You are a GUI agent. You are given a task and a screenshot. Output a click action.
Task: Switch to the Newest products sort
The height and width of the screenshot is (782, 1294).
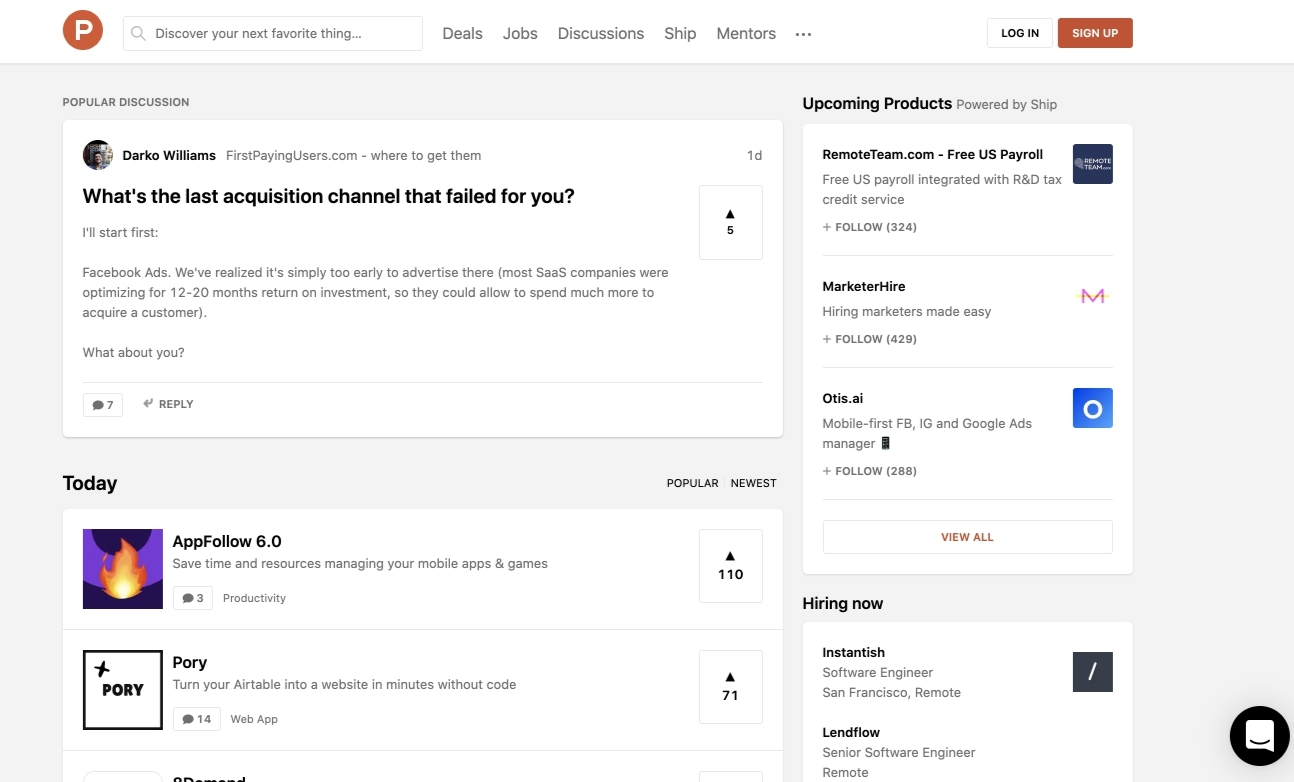pyautogui.click(x=753, y=483)
